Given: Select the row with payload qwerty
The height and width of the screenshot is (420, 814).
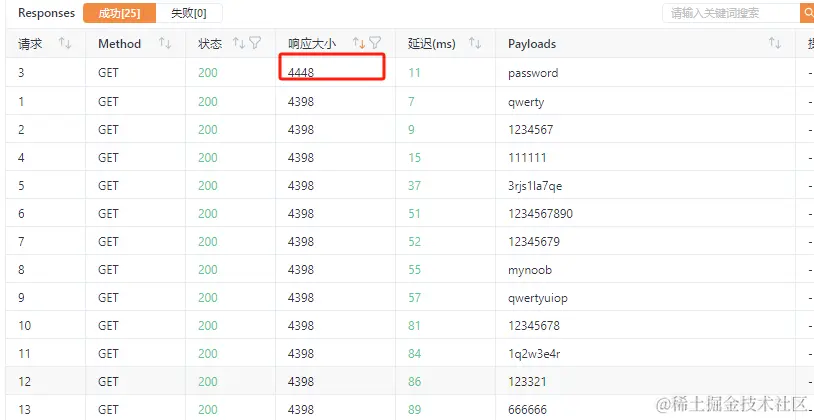Looking at the screenshot, I should [x=410, y=101].
